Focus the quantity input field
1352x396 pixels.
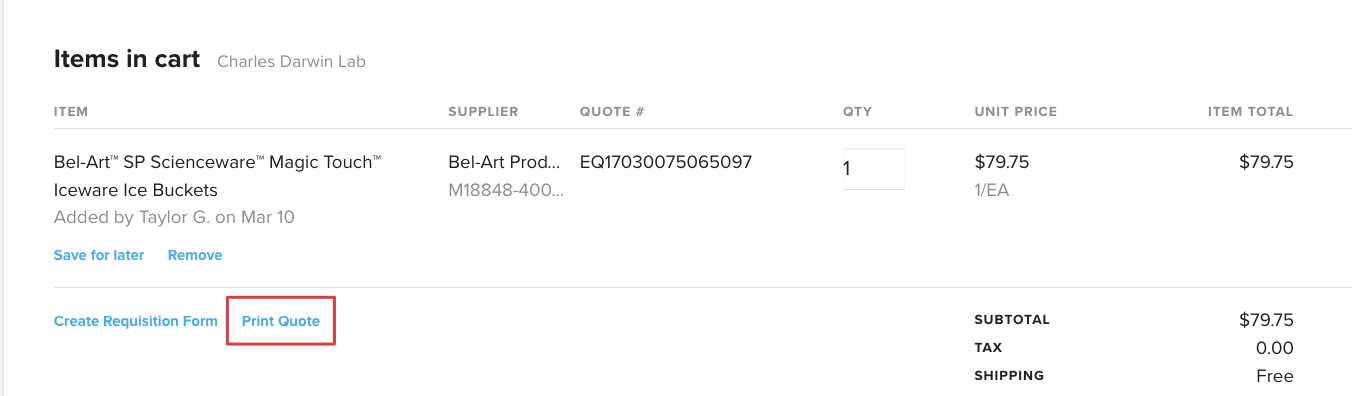pos(874,169)
